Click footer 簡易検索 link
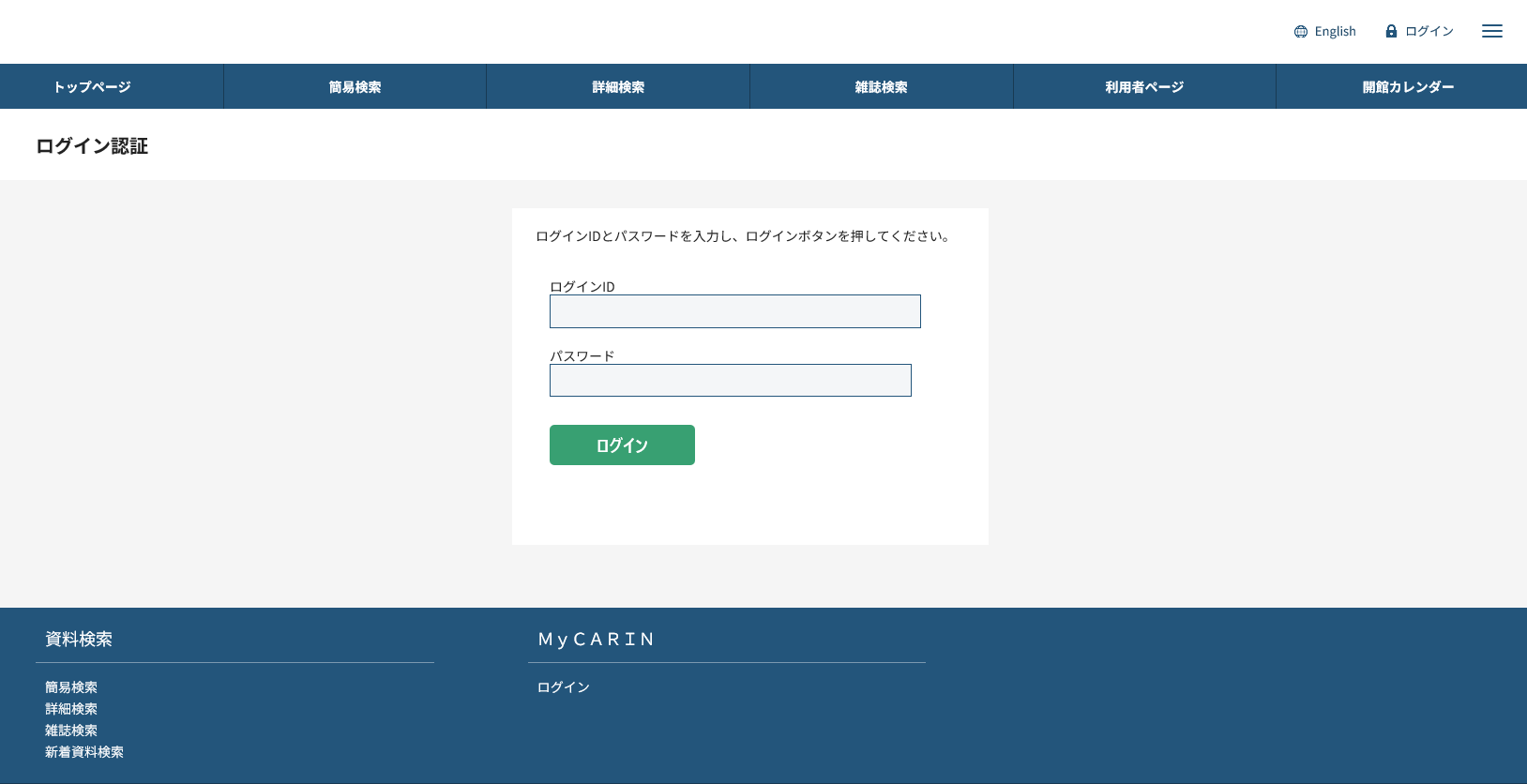The height and width of the screenshot is (784, 1527). click(x=71, y=687)
